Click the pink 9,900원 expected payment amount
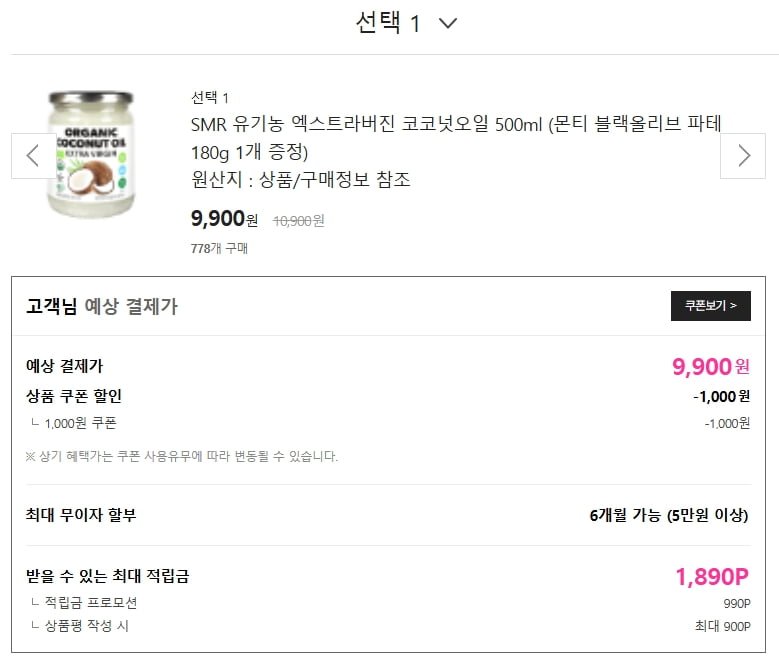The height and width of the screenshot is (663, 779). pos(710,366)
